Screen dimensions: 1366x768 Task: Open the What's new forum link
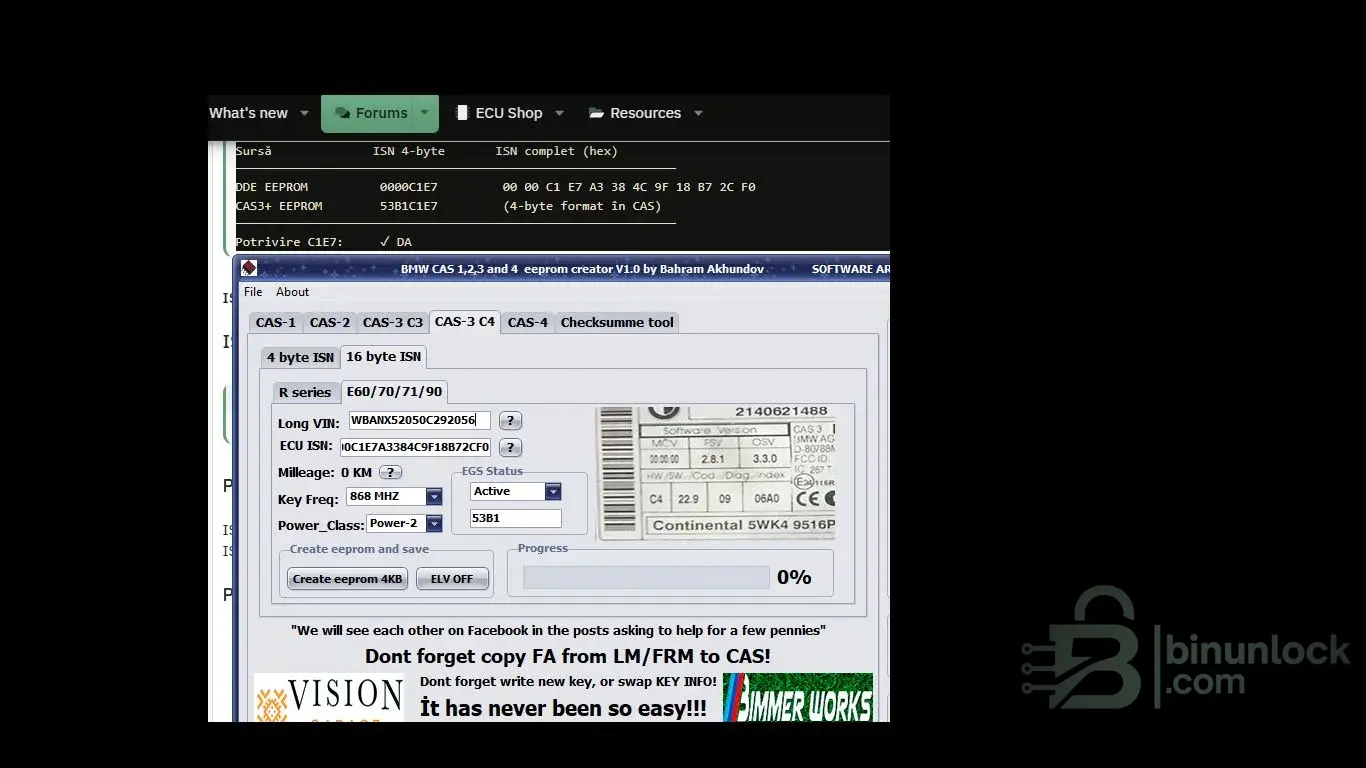click(248, 113)
